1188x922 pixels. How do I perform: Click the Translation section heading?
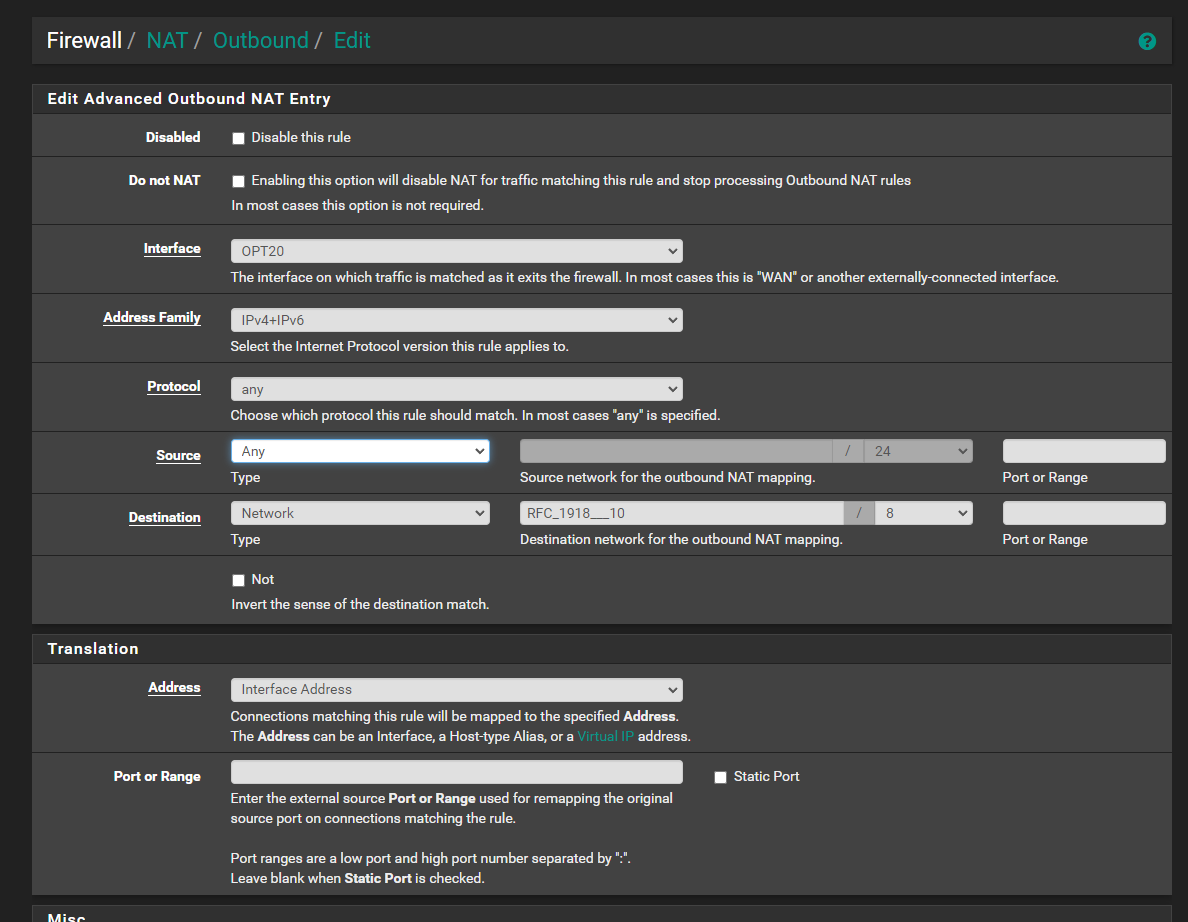coord(93,649)
